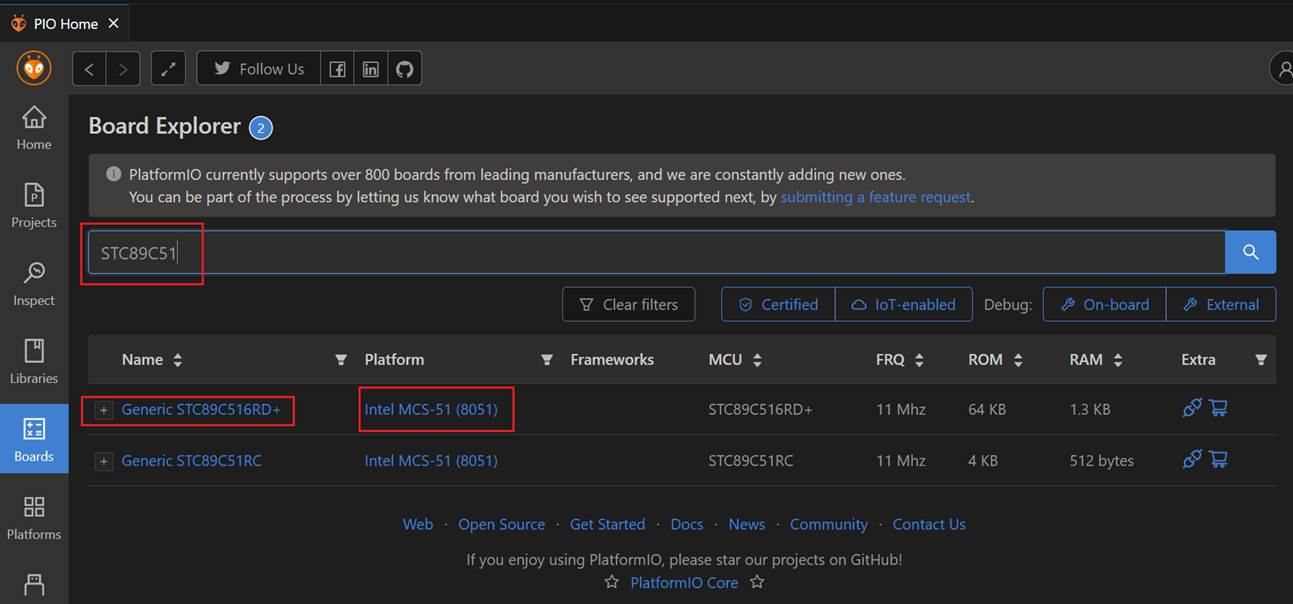Open Generic STC89C51RC board link
1293x604 pixels.
(191, 460)
